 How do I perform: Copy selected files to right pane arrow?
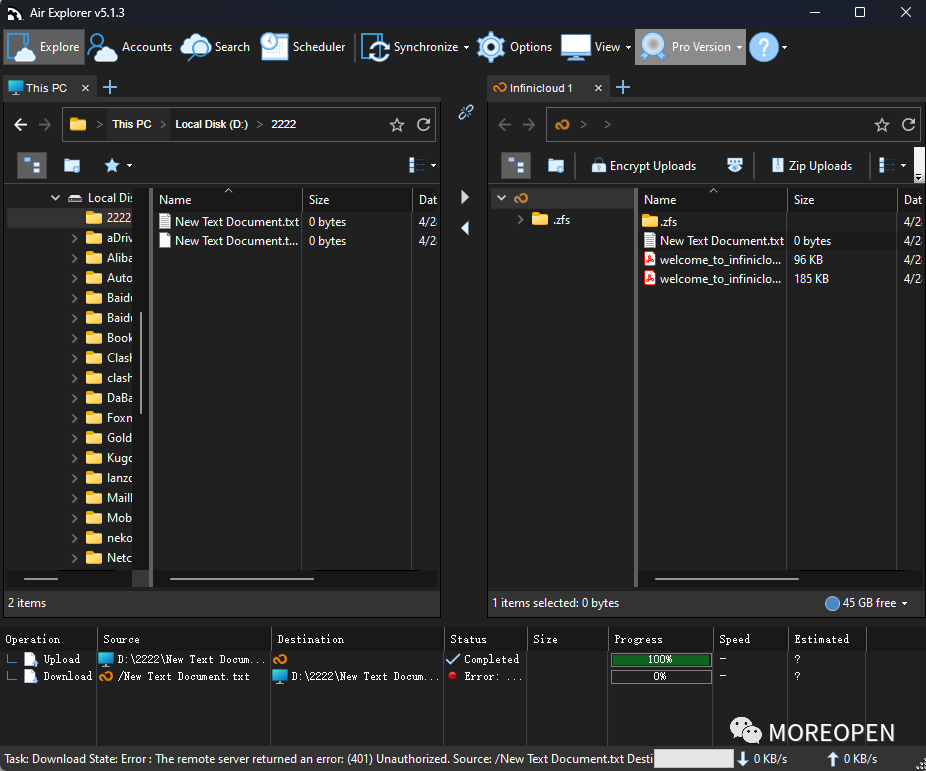[x=465, y=197]
